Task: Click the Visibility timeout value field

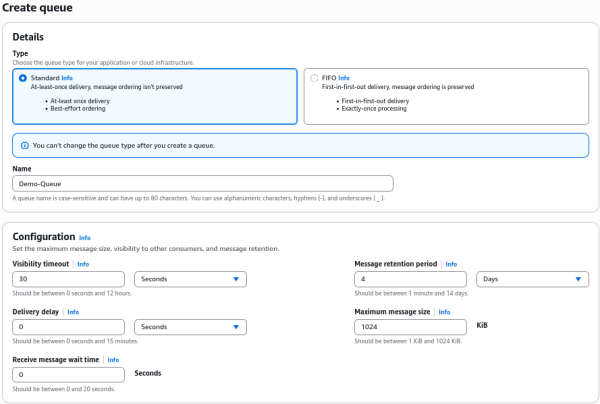Action: point(68,279)
